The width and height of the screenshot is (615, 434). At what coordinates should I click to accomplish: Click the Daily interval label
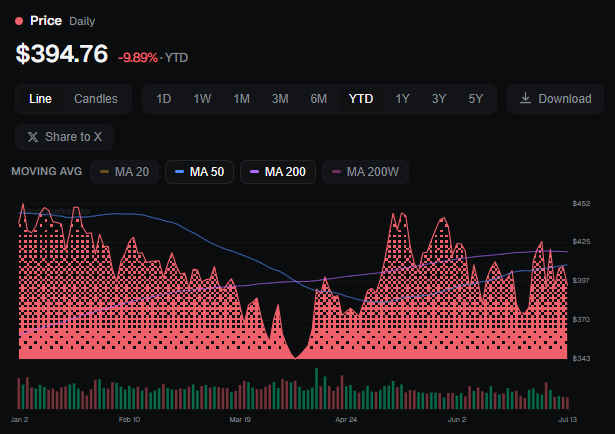point(82,21)
